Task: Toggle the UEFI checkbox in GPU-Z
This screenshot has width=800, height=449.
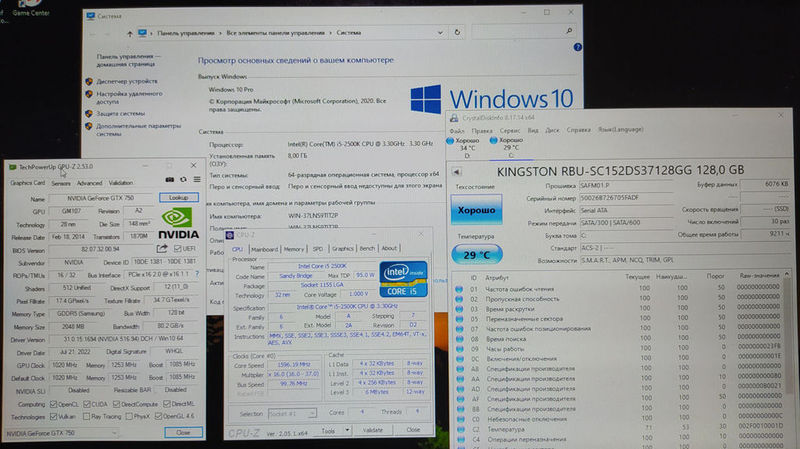Action: pos(177,248)
